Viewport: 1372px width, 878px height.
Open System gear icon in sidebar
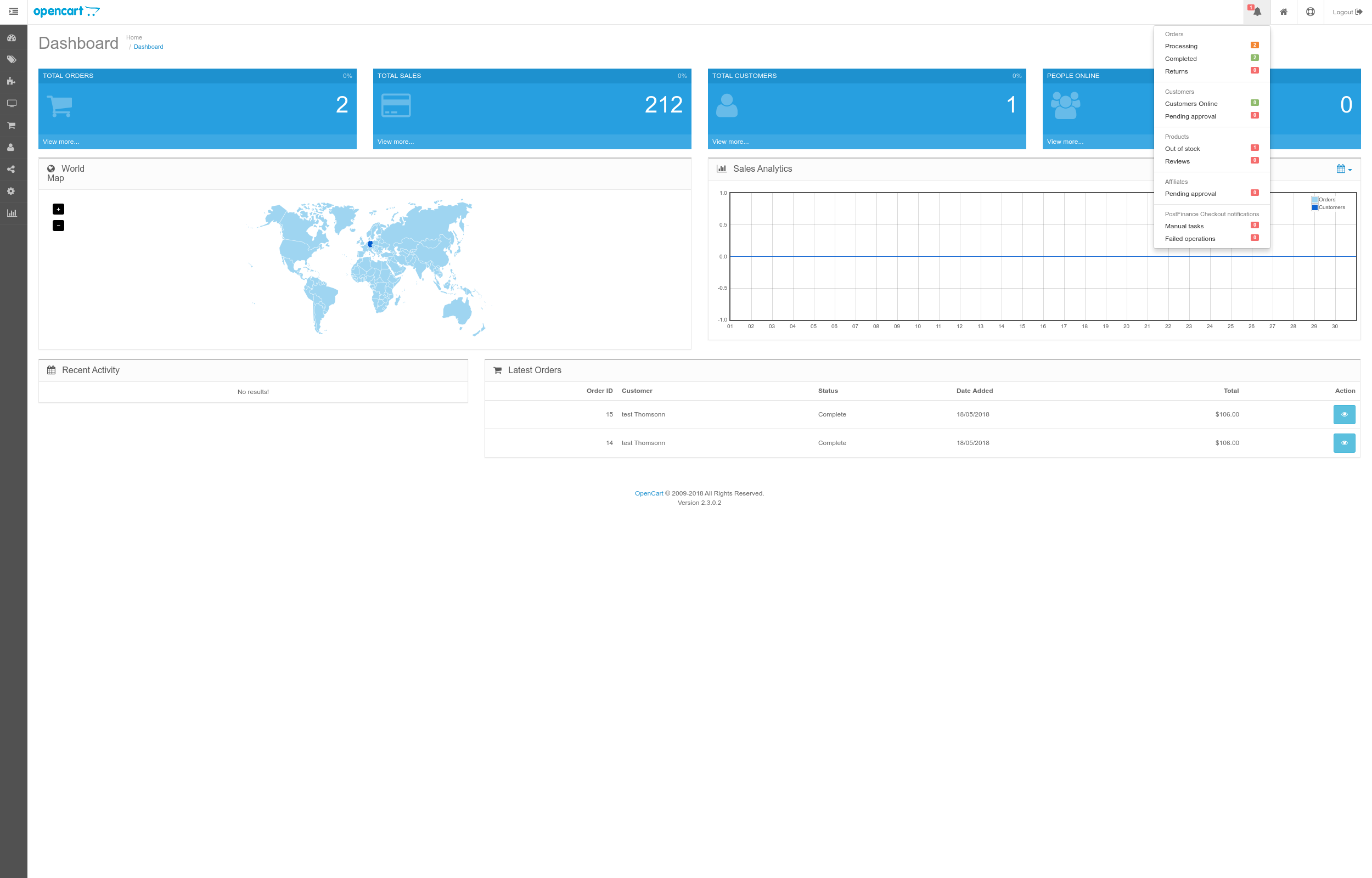point(12,191)
